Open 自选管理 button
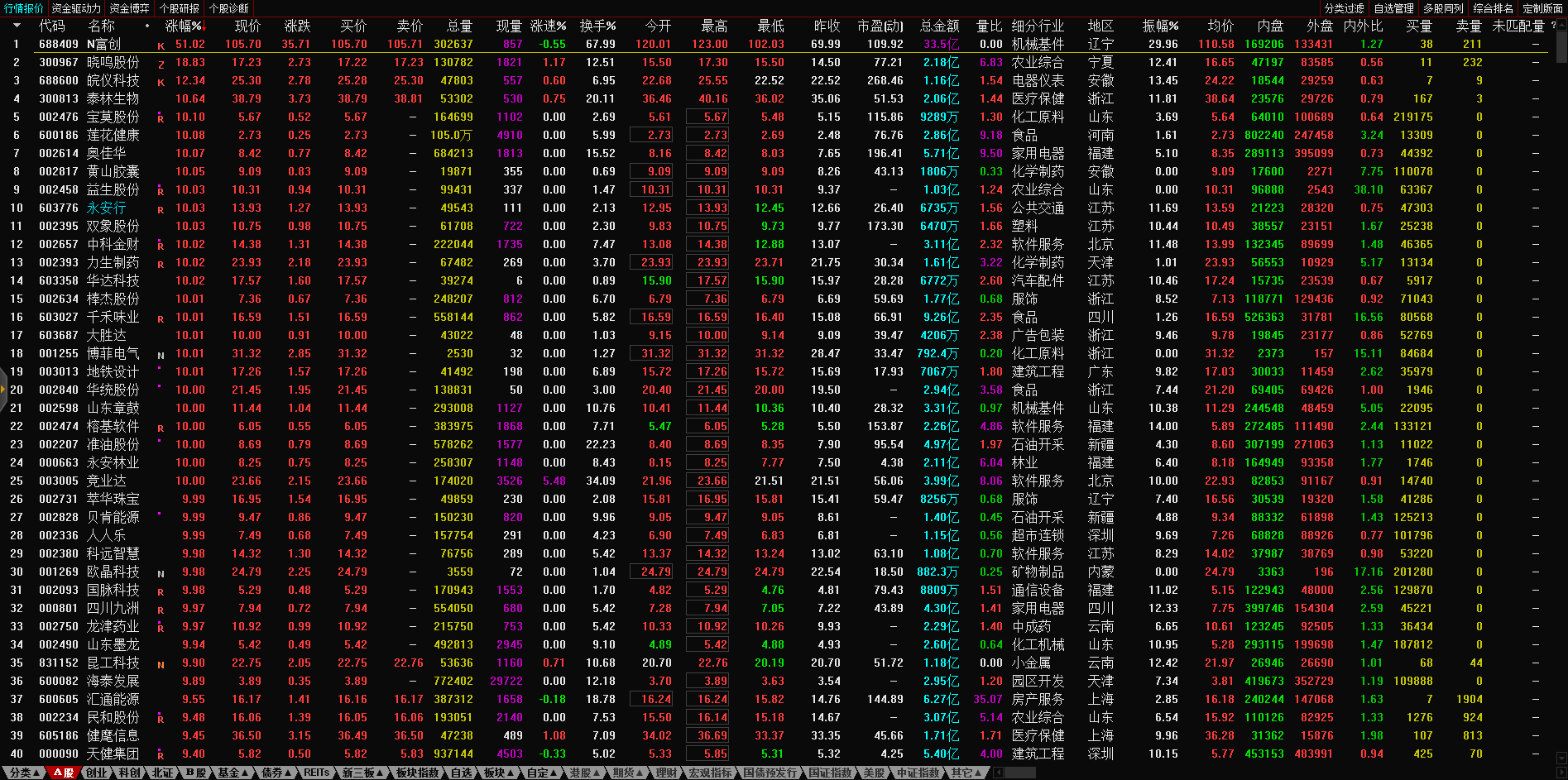The height and width of the screenshot is (780, 1568). pos(1393,8)
